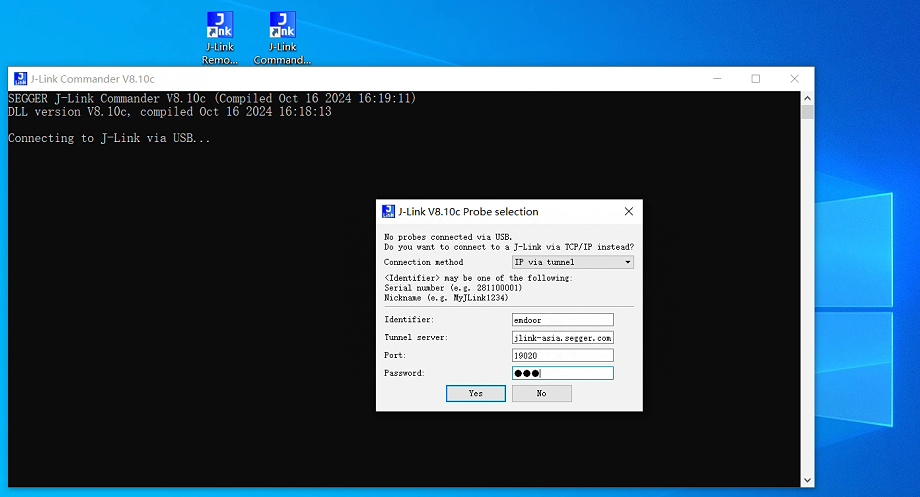The height and width of the screenshot is (497, 920).
Task: Click the Probe selection dialog title icon
Action: 388,211
